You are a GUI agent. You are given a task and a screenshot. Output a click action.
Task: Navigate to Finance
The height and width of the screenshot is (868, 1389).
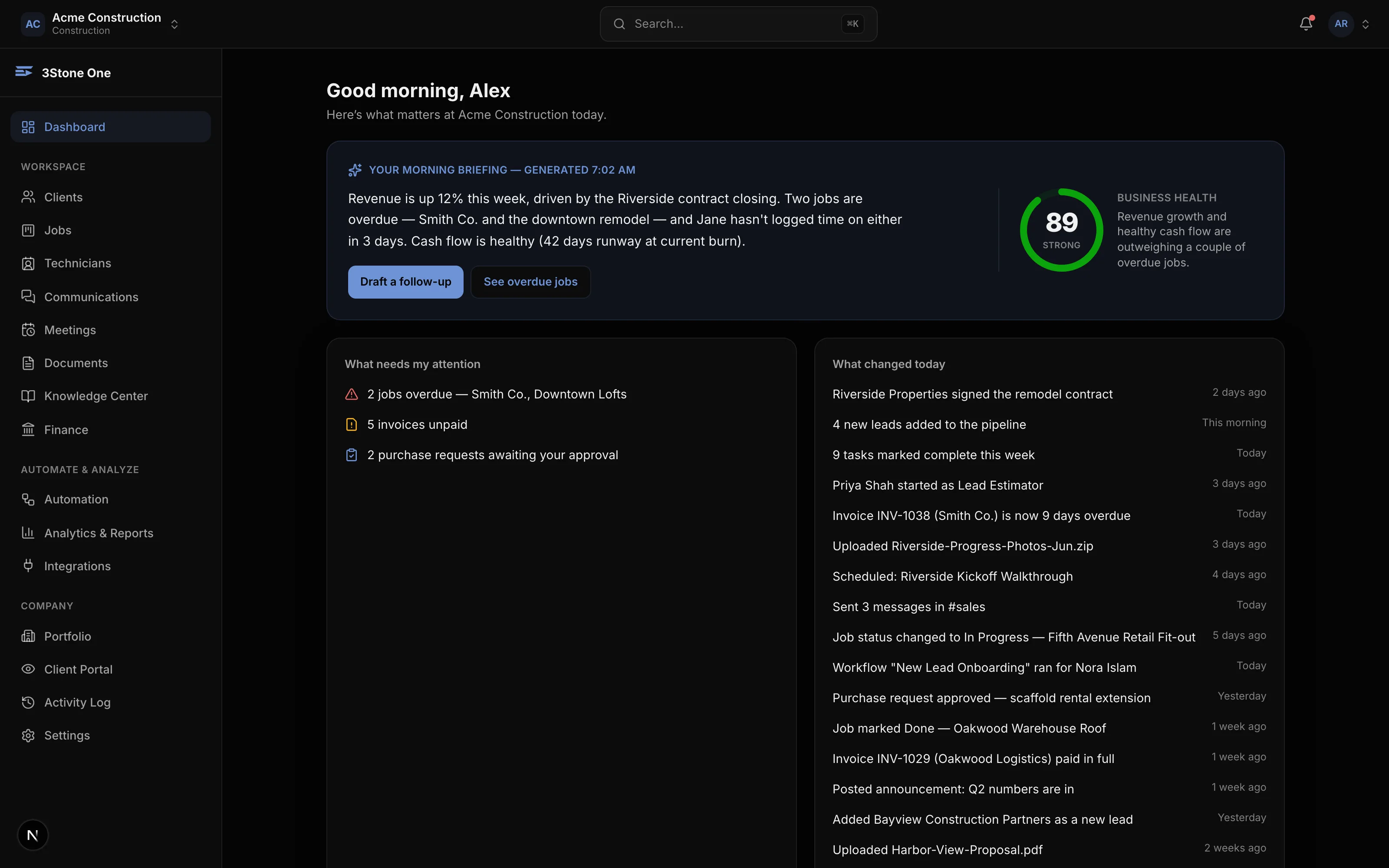pyautogui.click(x=111, y=429)
